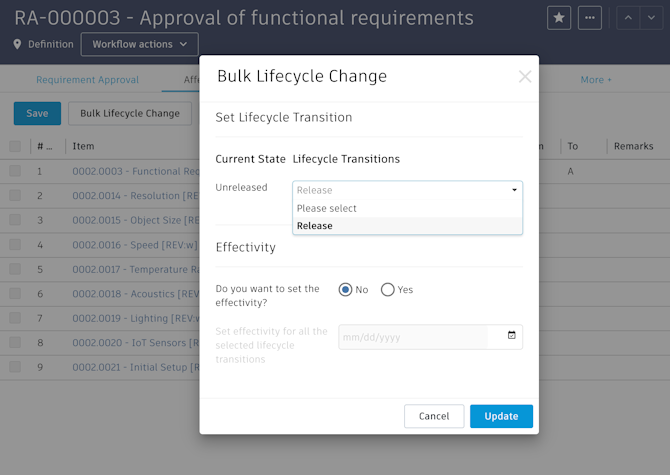
Task: Select the No effectivity radio button
Action: [346, 290]
